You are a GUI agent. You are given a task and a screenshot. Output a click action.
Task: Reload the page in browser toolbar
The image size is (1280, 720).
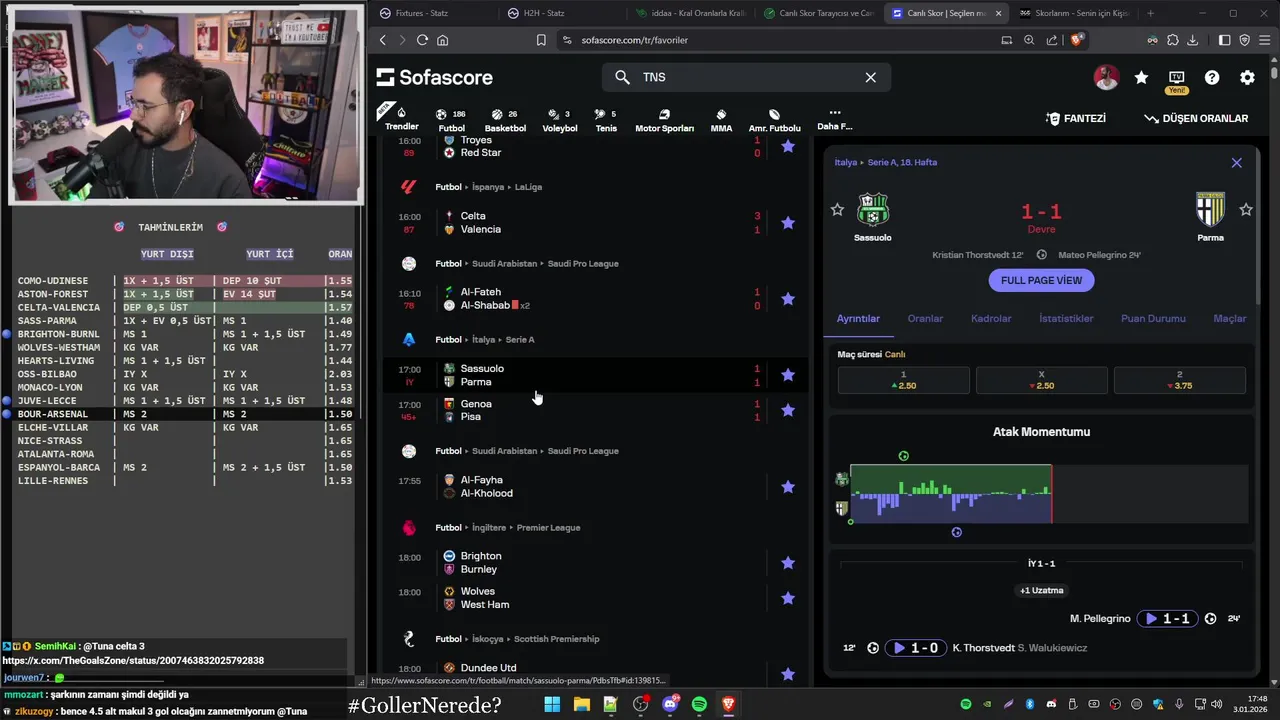(x=422, y=40)
